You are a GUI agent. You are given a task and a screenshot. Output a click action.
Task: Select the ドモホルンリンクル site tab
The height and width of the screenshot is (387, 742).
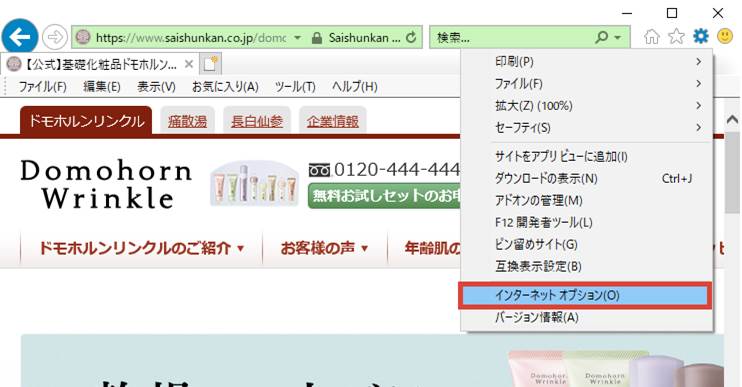pos(86,121)
